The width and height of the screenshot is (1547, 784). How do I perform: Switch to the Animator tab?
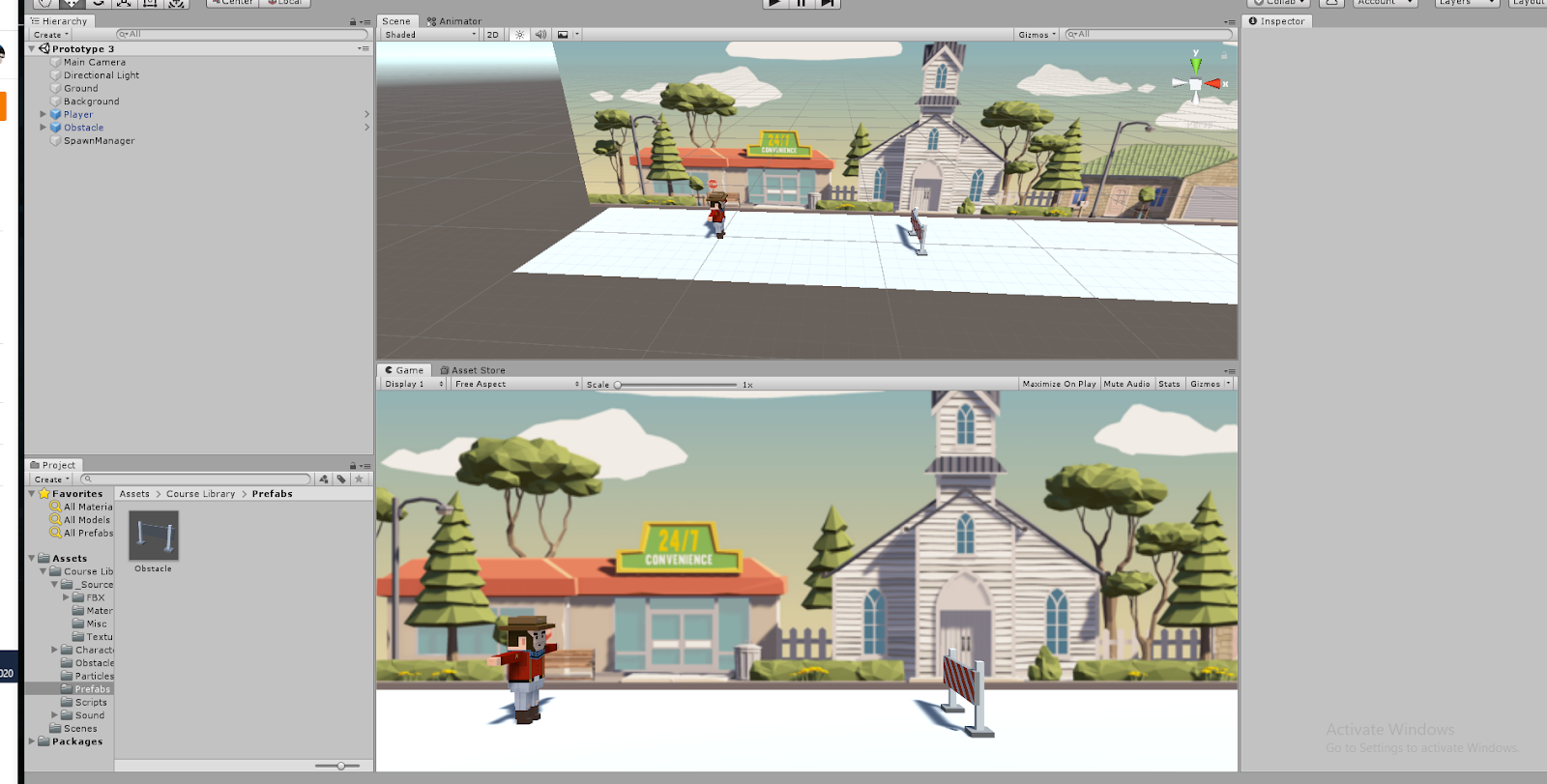click(x=454, y=20)
